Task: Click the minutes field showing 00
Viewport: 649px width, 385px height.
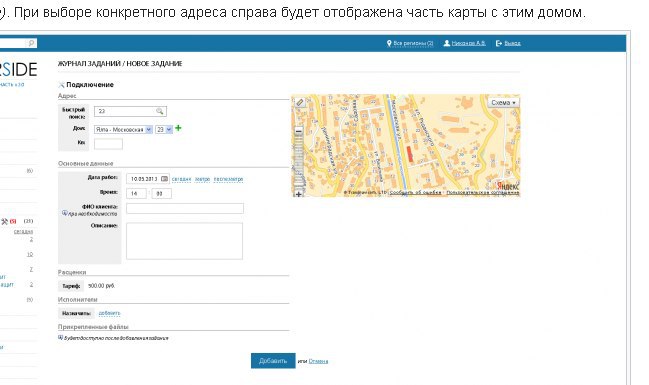Action: pos(161,193)
